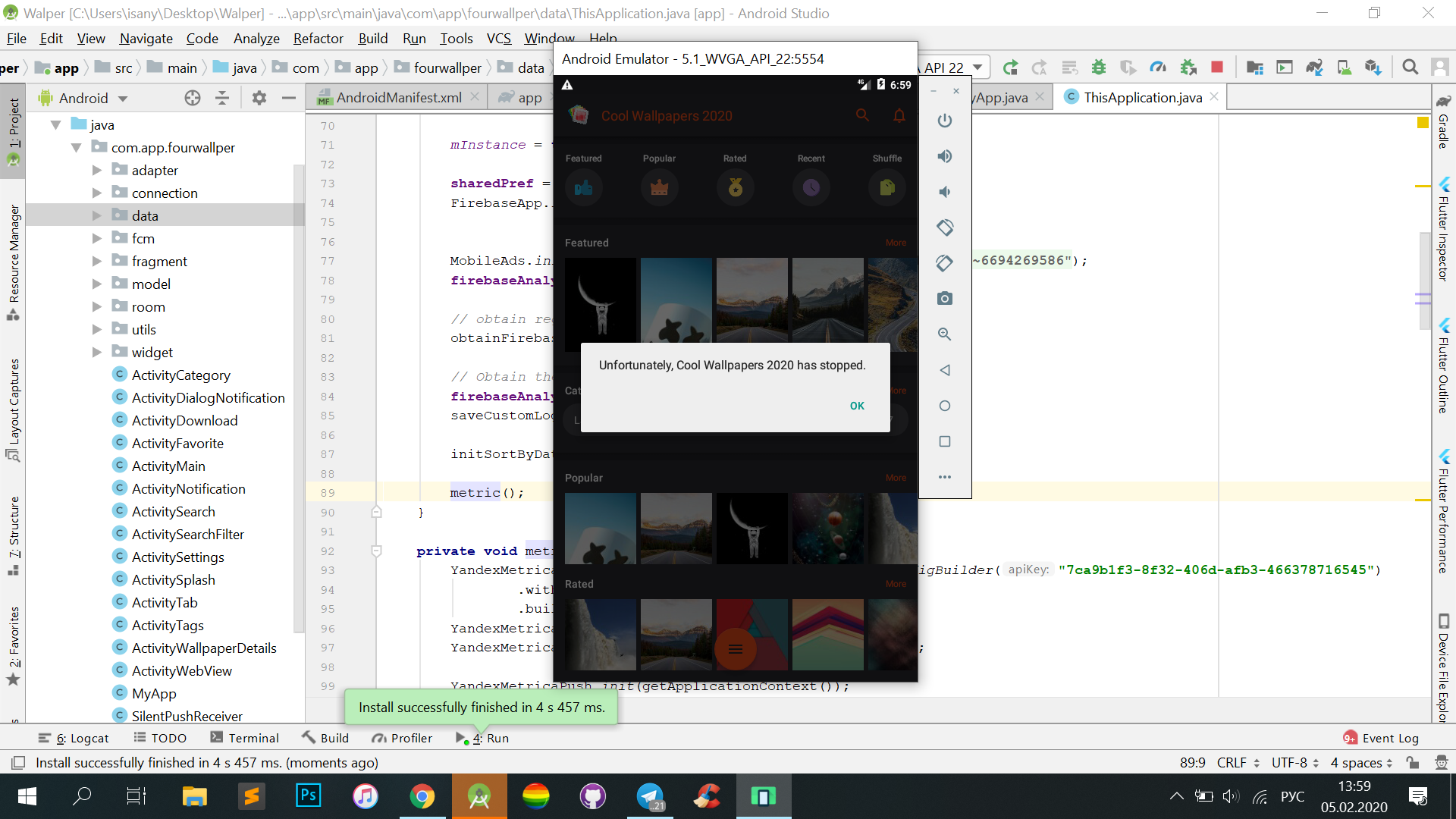Open Logcat tool window tab
Viewport: 1456px width, 819px height.
tap(74, 738)
